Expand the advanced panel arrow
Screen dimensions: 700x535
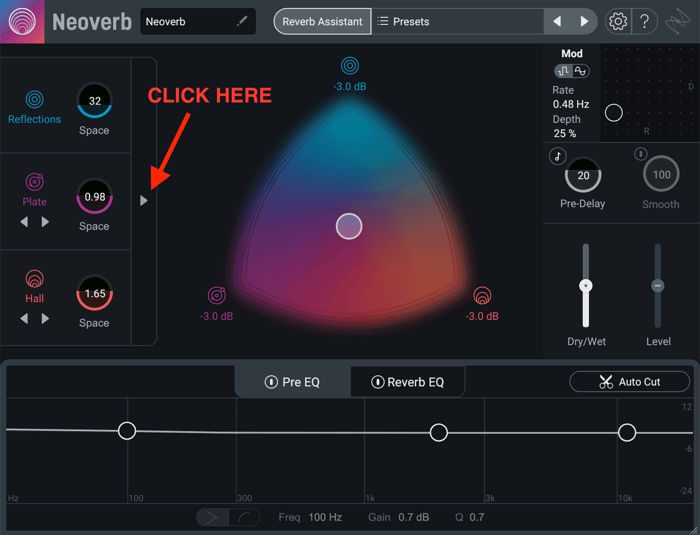click(x=144, y=201)
